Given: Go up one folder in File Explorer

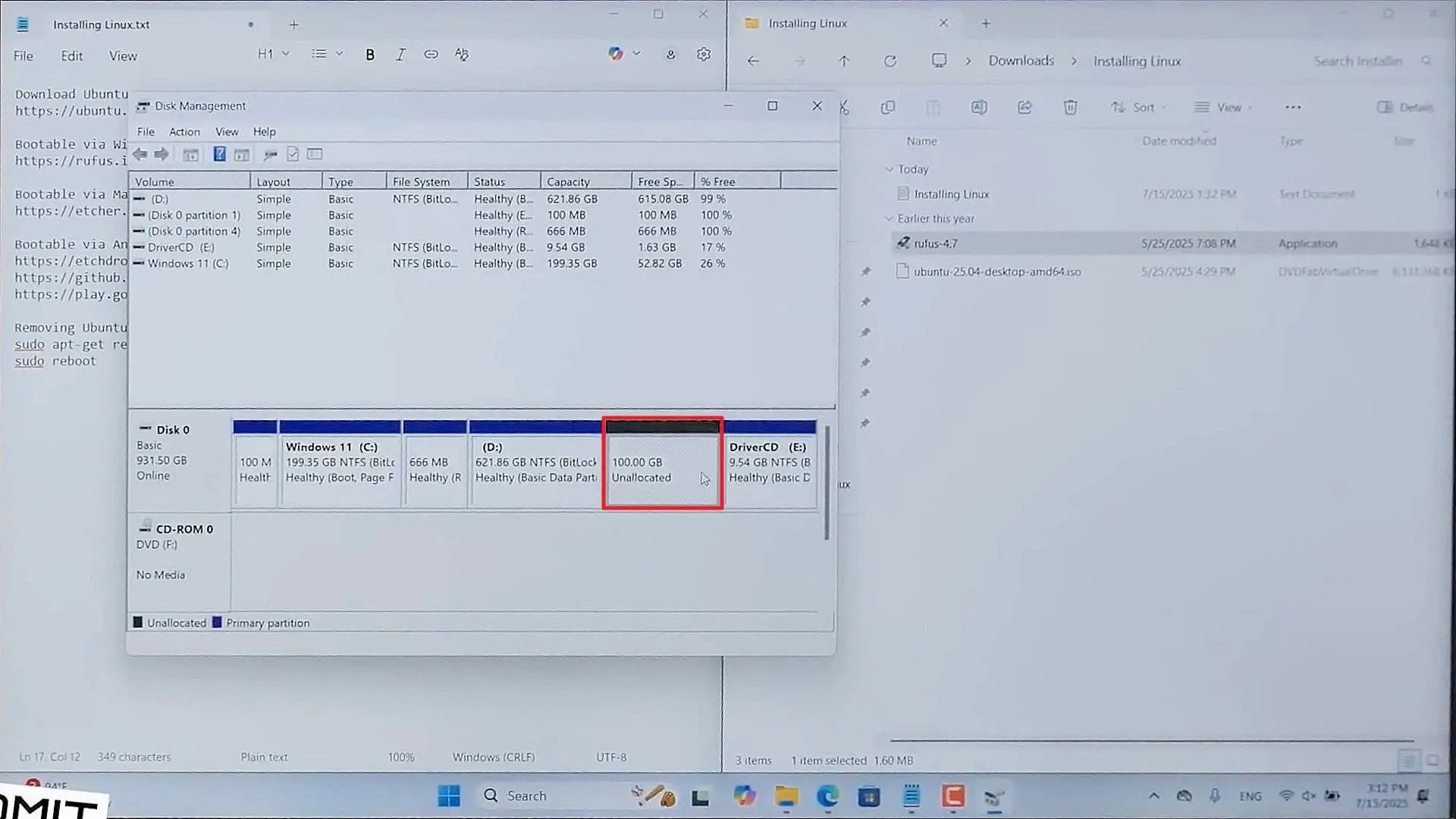Looking at the screenshot, I should [x=844, y=61].
